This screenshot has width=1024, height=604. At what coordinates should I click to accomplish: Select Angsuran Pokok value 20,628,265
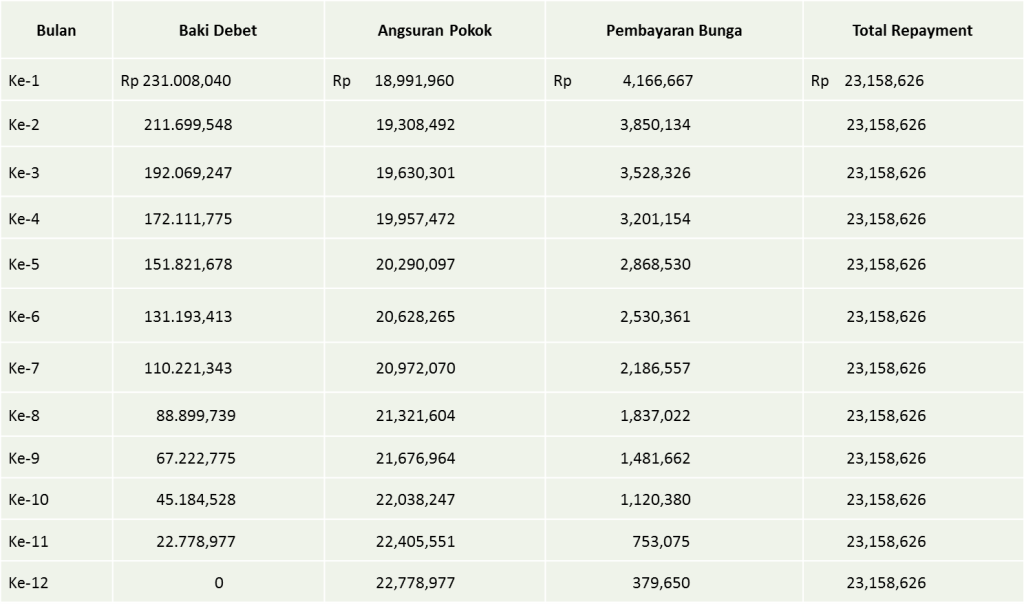[x=415, y=317]
